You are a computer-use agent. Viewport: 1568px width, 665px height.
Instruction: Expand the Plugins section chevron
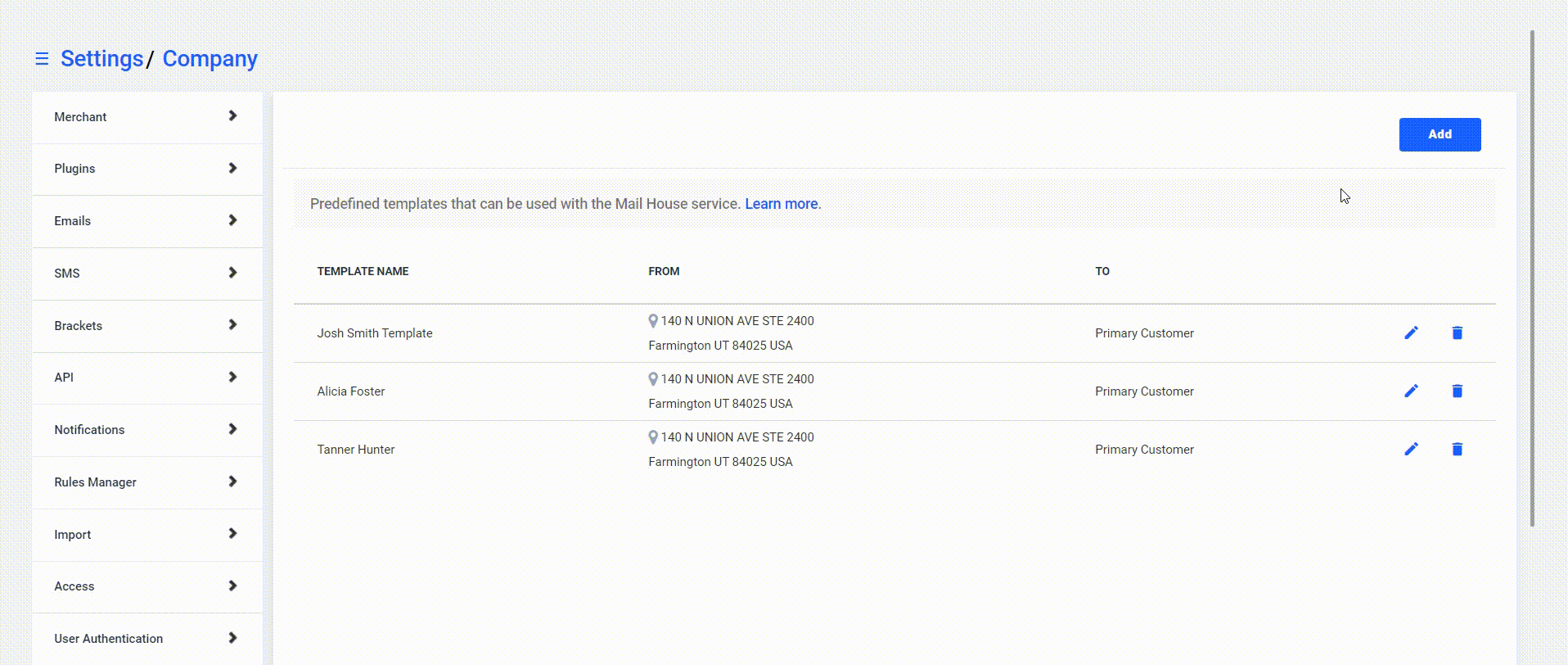[x=232, y=168]
